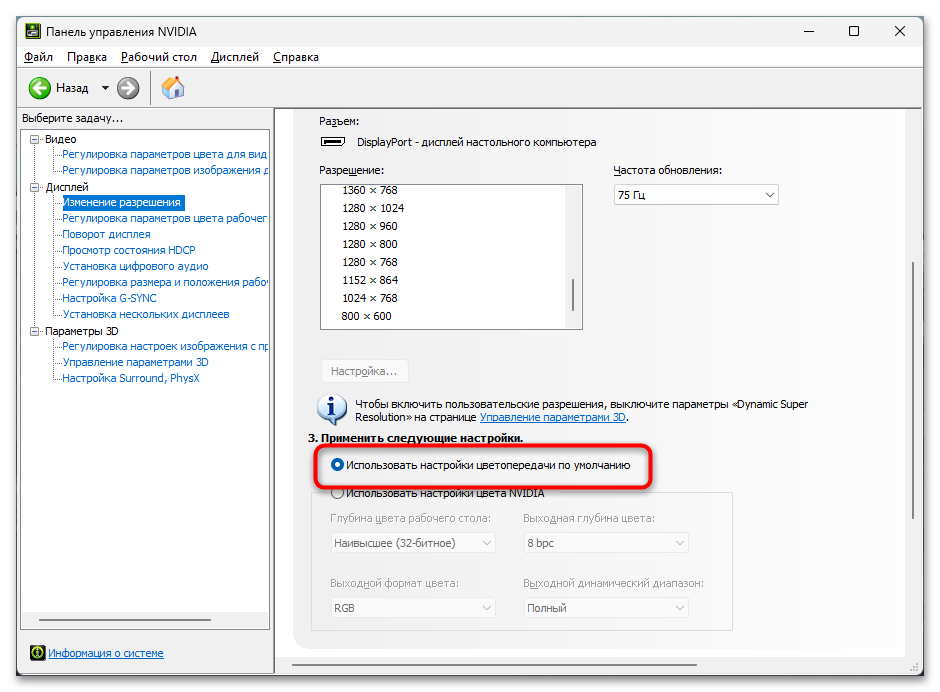Open the Back history dropdown arrow

coord(106,88)
